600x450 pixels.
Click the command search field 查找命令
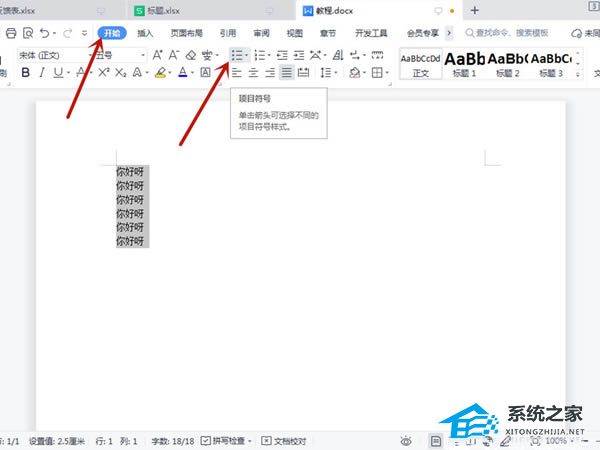(x=507, y=33)
